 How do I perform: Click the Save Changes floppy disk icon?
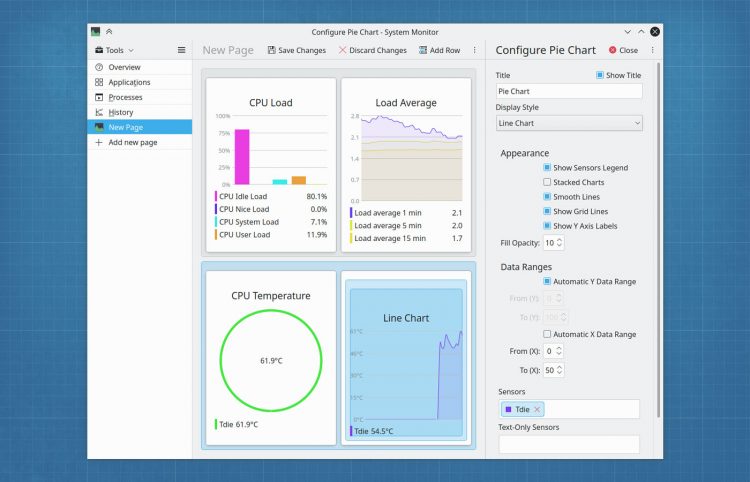coord(271,50)
